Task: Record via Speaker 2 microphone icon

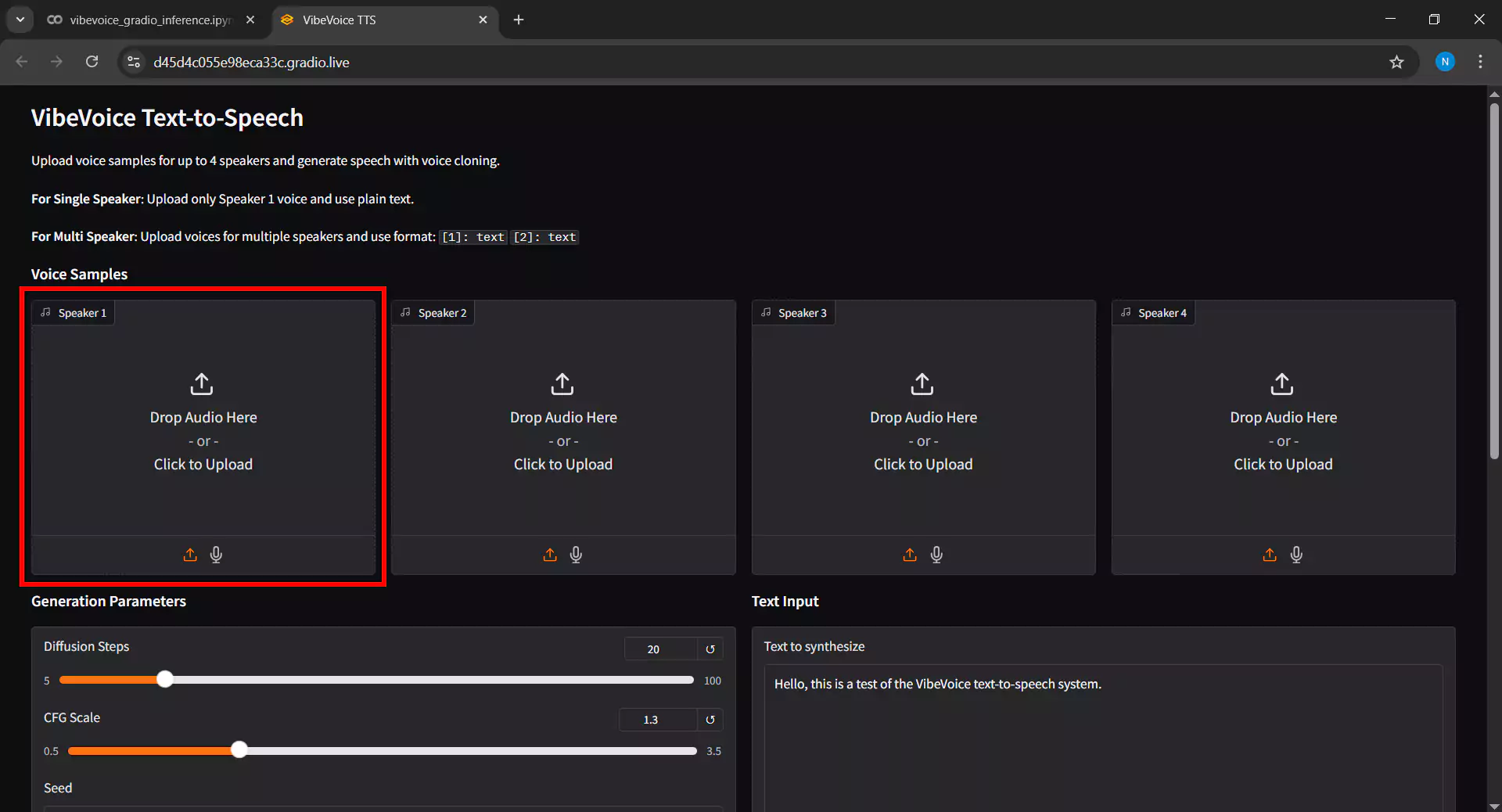Action: click(x=576, y=555)
